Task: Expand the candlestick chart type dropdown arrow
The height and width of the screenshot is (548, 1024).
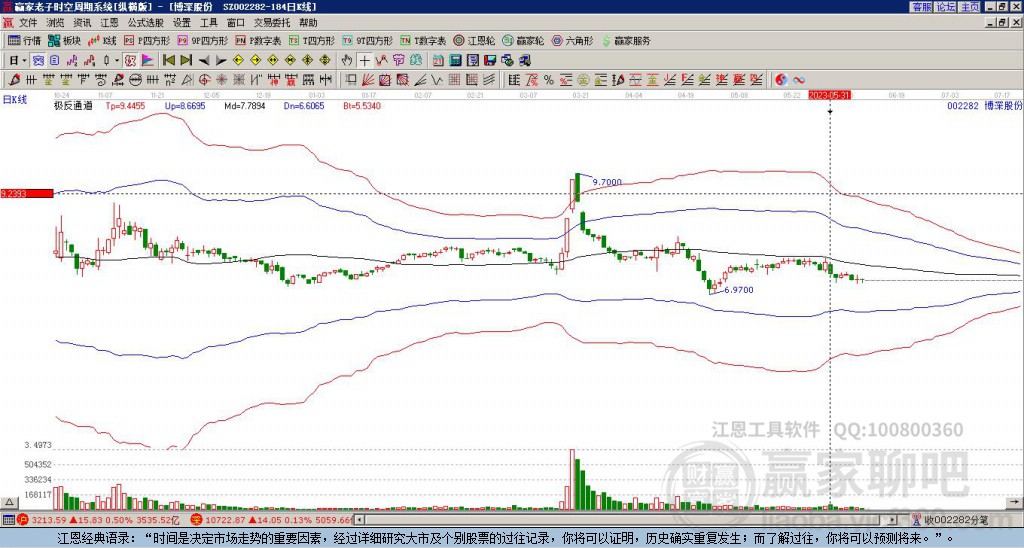Action: [x=117, y=61]
